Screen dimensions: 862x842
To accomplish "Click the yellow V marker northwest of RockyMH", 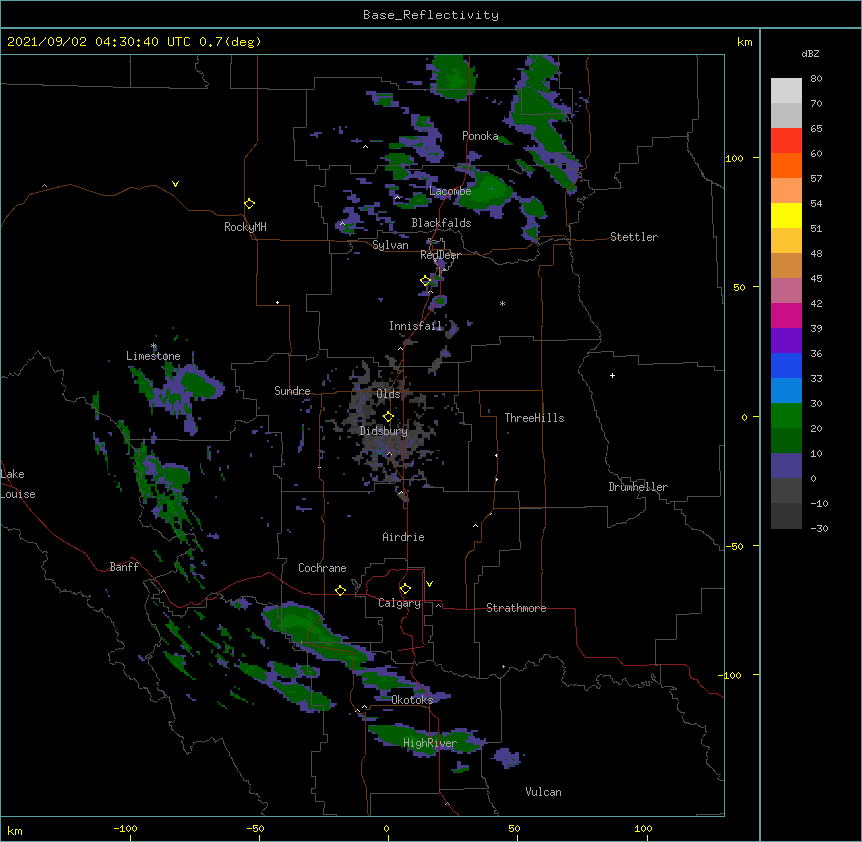I will point(175,184).
